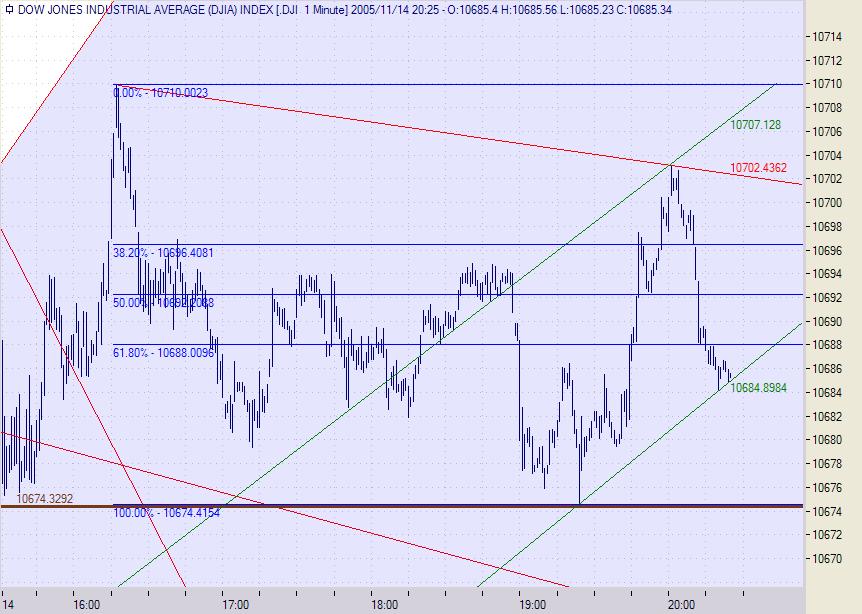Click the small chart icon beside the title
This screenshot has height=614, width=862.
9,10
